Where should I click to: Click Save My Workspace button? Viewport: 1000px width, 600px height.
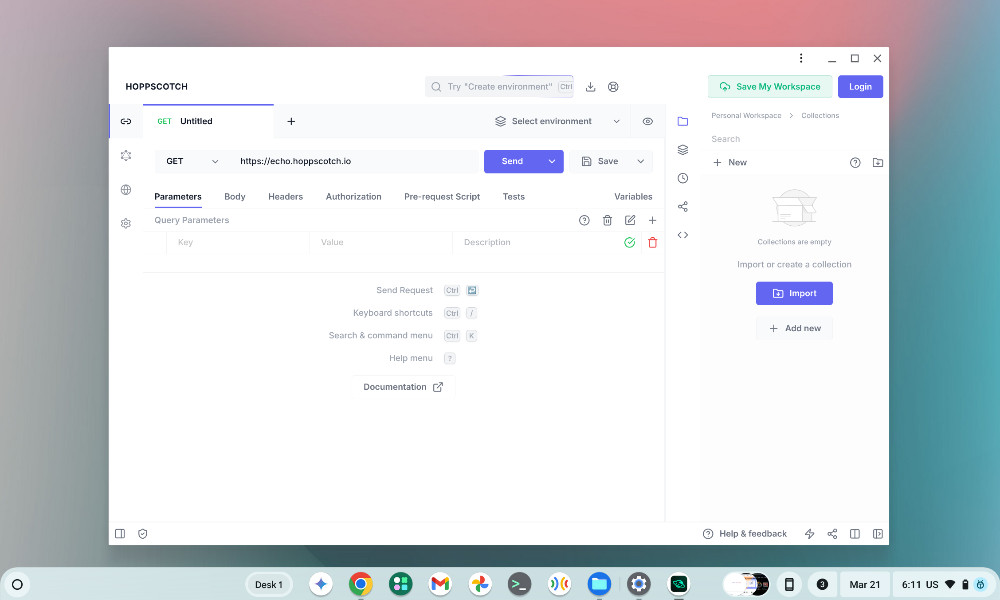coord(770,87)
